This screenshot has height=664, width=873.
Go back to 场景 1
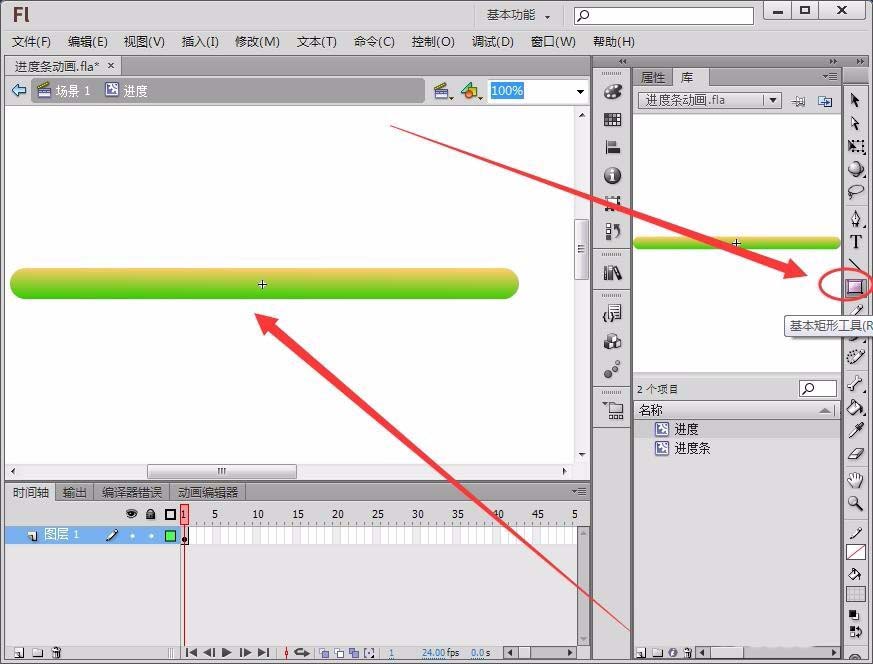[x=65, y=91]
